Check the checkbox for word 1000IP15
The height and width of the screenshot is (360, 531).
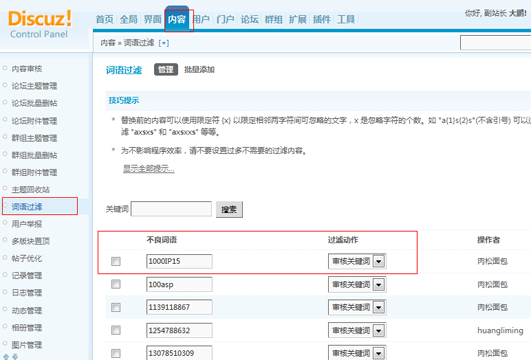[x=116, y=261]
